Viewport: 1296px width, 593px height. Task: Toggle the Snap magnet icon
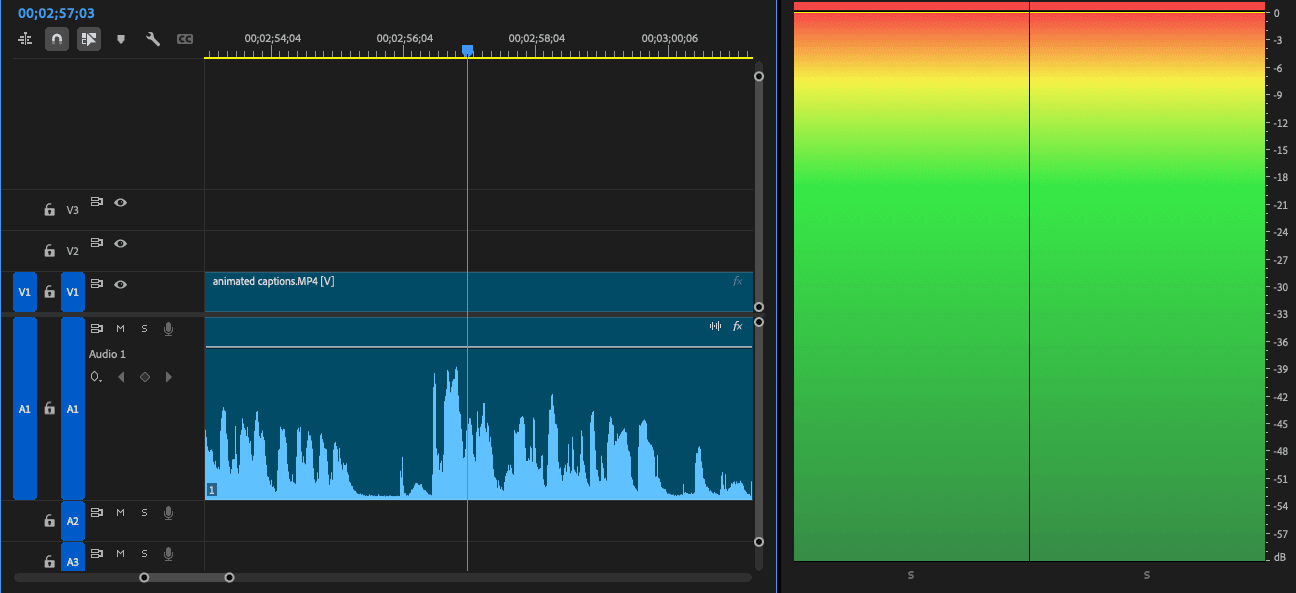click(57, 39)
